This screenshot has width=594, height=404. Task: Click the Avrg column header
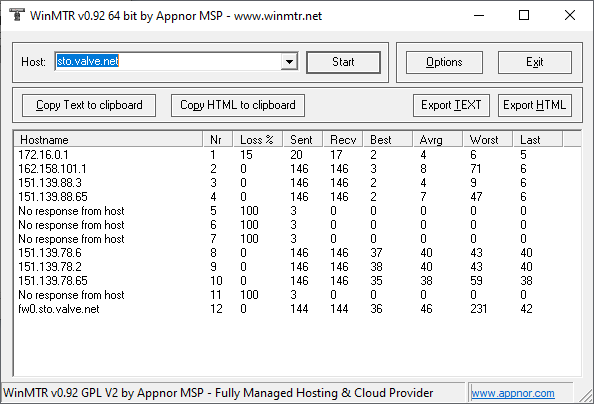pyautogui.click(x=437, y=139)
